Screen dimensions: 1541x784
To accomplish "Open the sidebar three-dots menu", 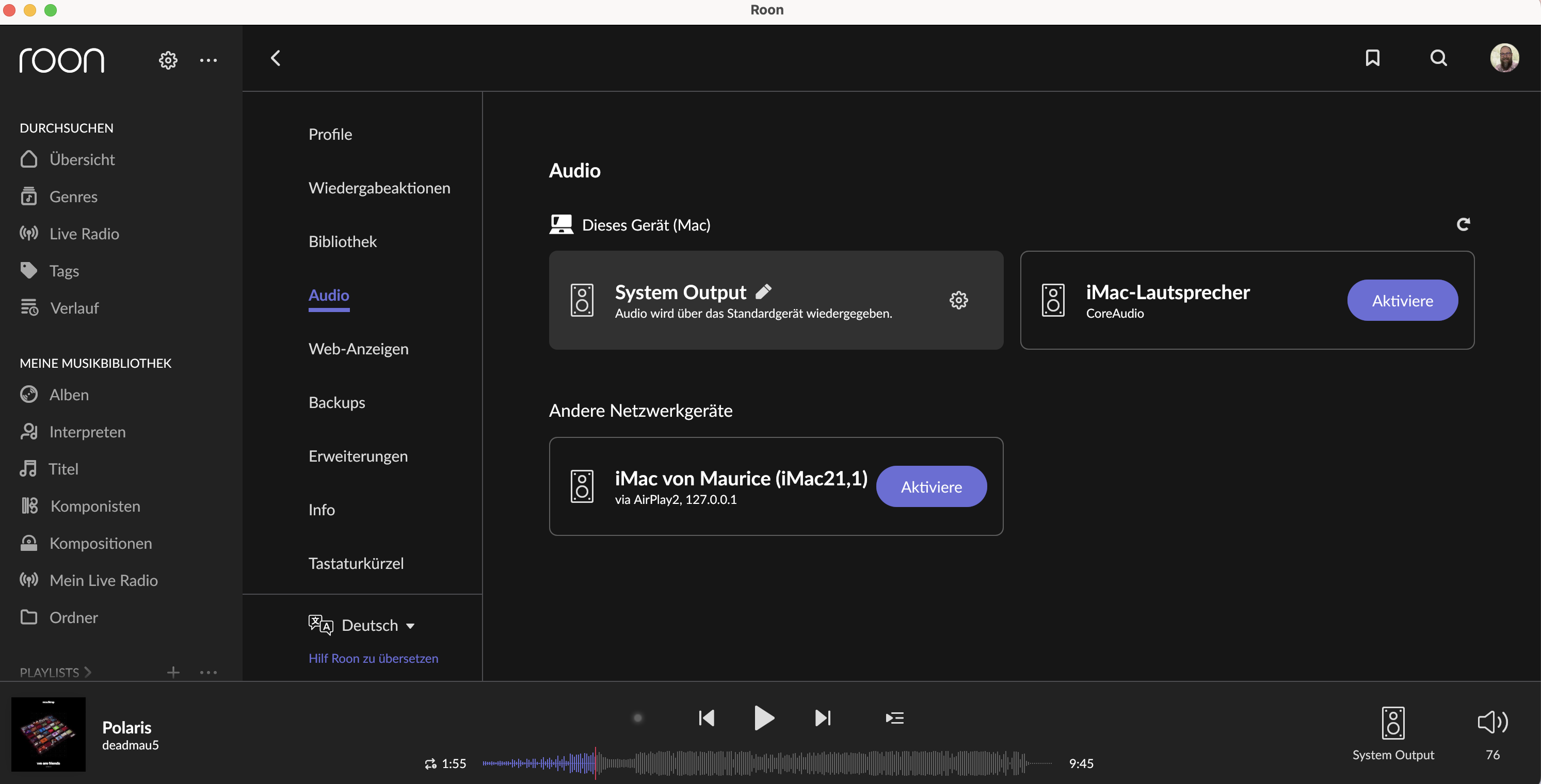I will coord(208,60).
